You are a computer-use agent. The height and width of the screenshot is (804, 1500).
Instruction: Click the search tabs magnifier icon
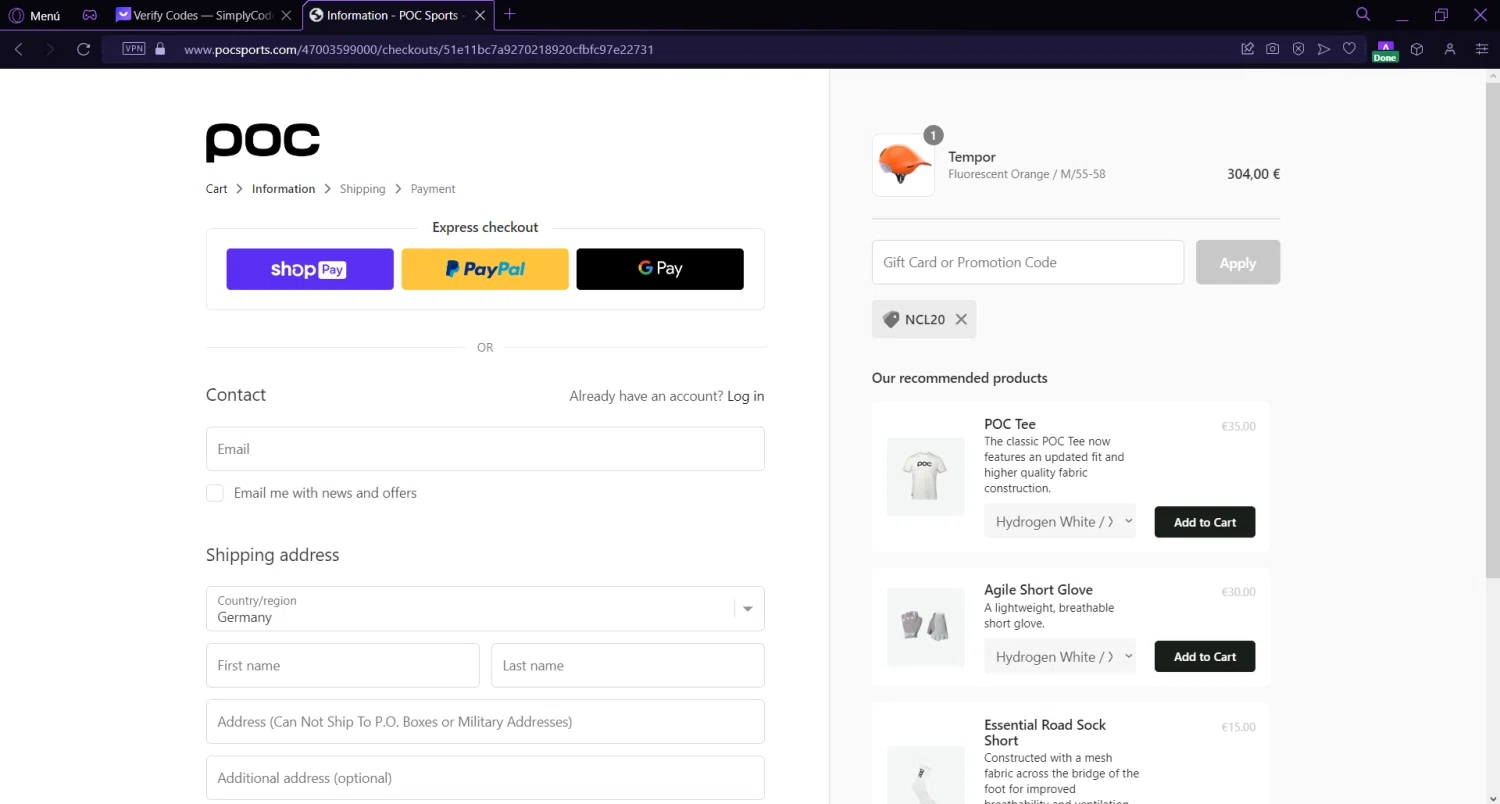tap(1363, 14)
